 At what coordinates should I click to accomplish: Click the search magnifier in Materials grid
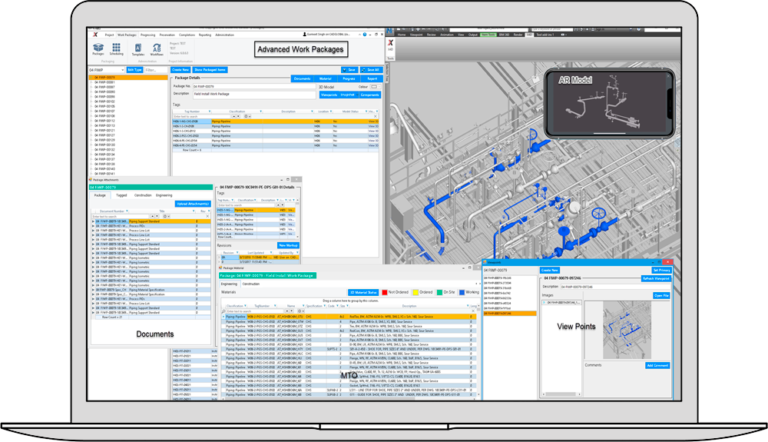click(223, 311)
